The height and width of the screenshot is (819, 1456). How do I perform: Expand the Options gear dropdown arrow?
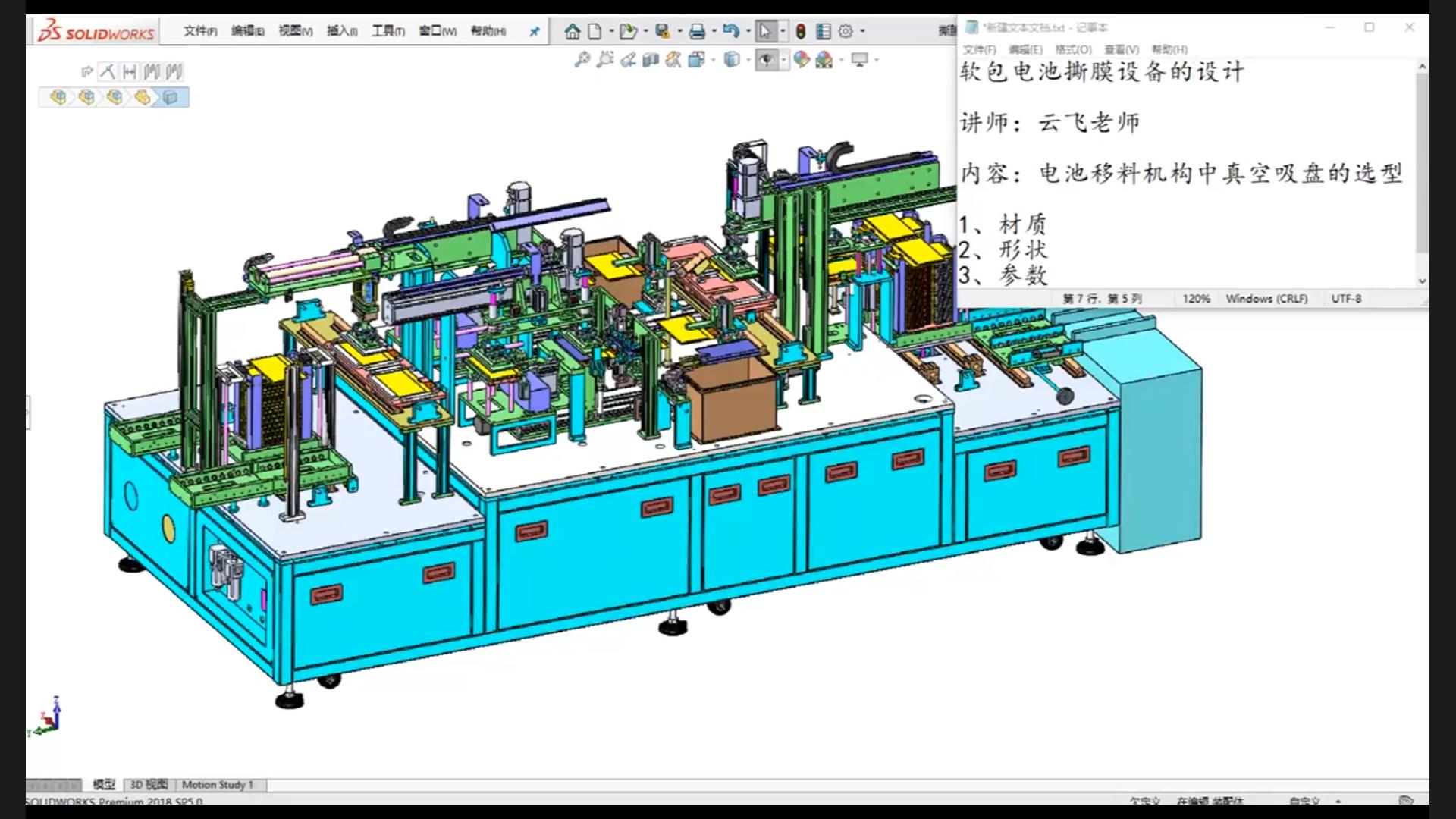tap(862, 31)
